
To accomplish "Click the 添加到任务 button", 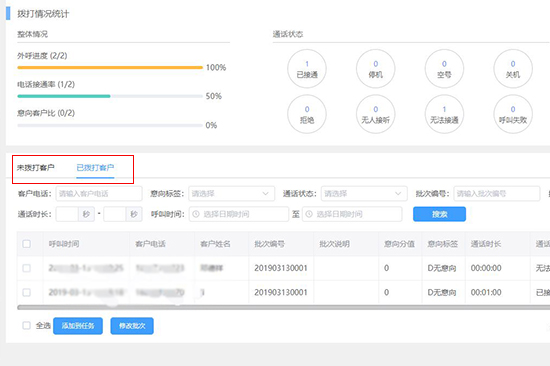I will coord(78,326).
